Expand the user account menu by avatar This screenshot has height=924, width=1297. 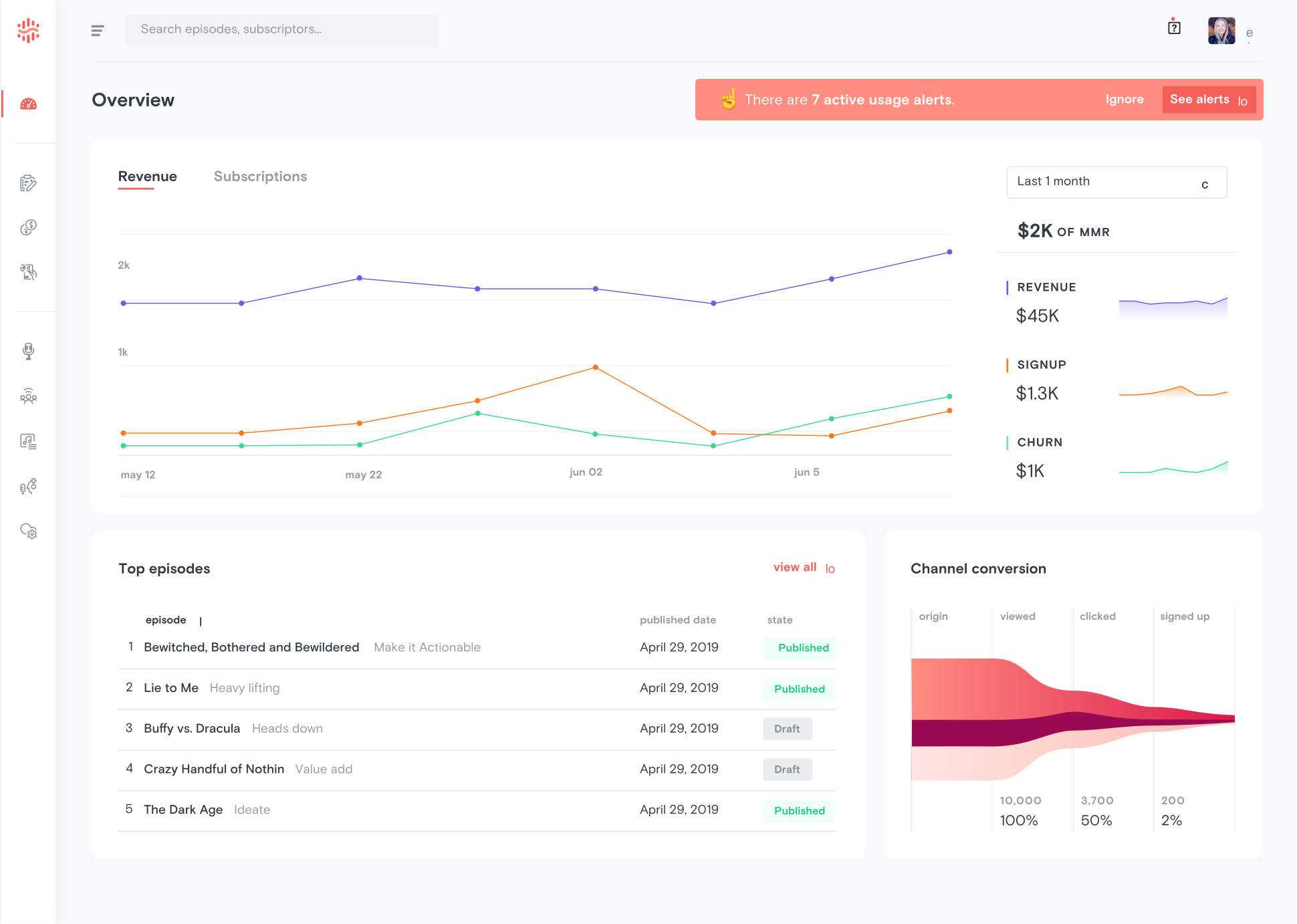(x=1221, y=31)
